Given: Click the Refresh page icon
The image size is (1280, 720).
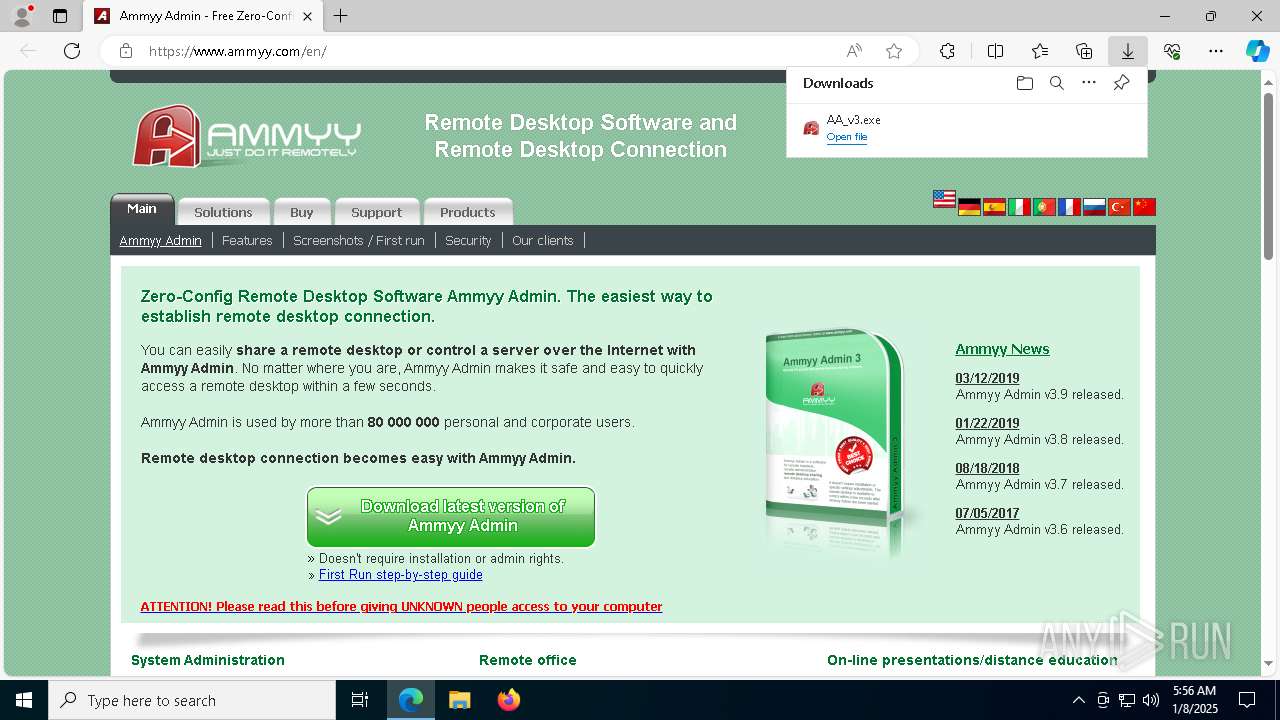Looking at the screenshot, I should tap(72, 51).
